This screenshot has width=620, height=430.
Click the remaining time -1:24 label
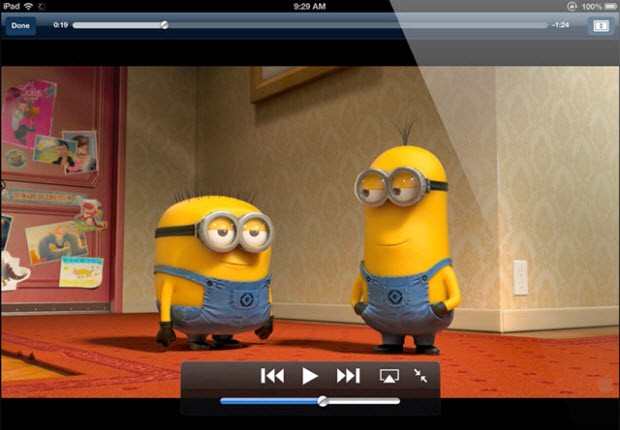tap(561, 25)
